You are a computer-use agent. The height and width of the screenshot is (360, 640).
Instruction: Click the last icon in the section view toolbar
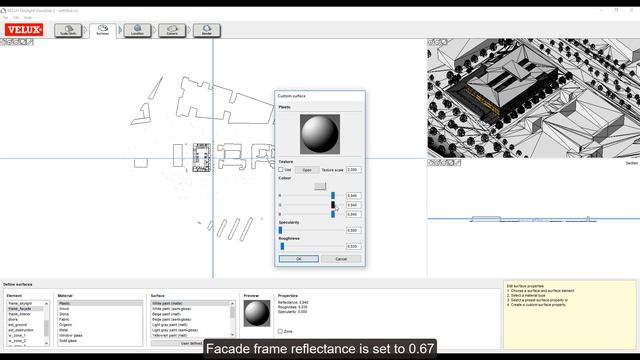point(458,163)
